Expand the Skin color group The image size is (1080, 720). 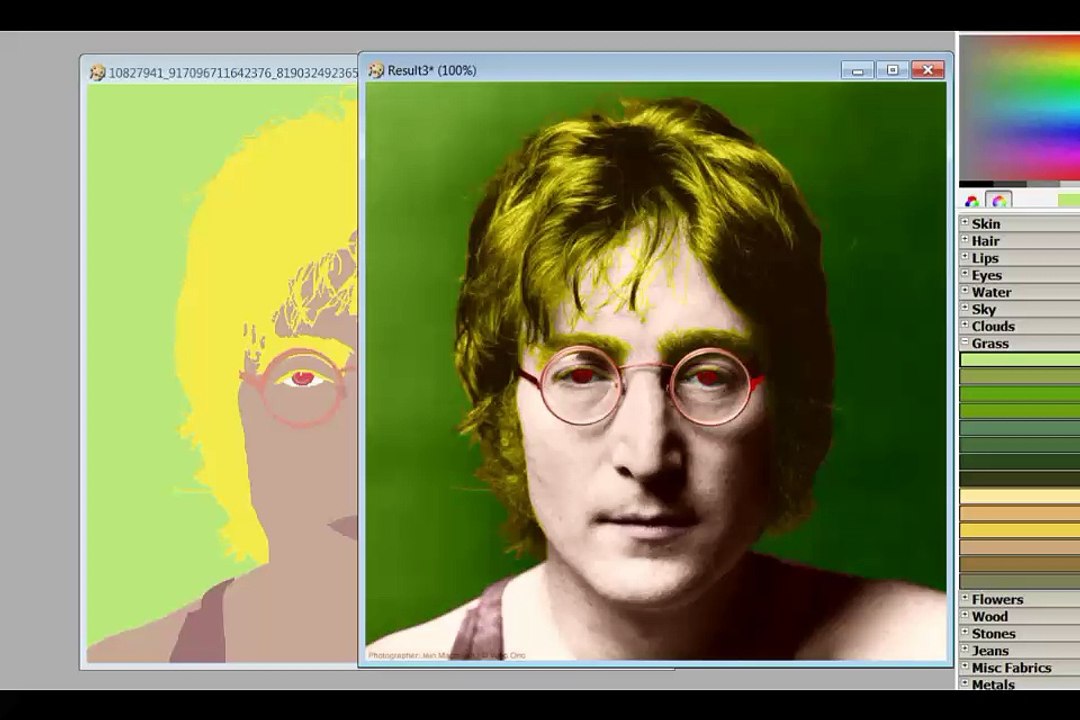[965, 223]
